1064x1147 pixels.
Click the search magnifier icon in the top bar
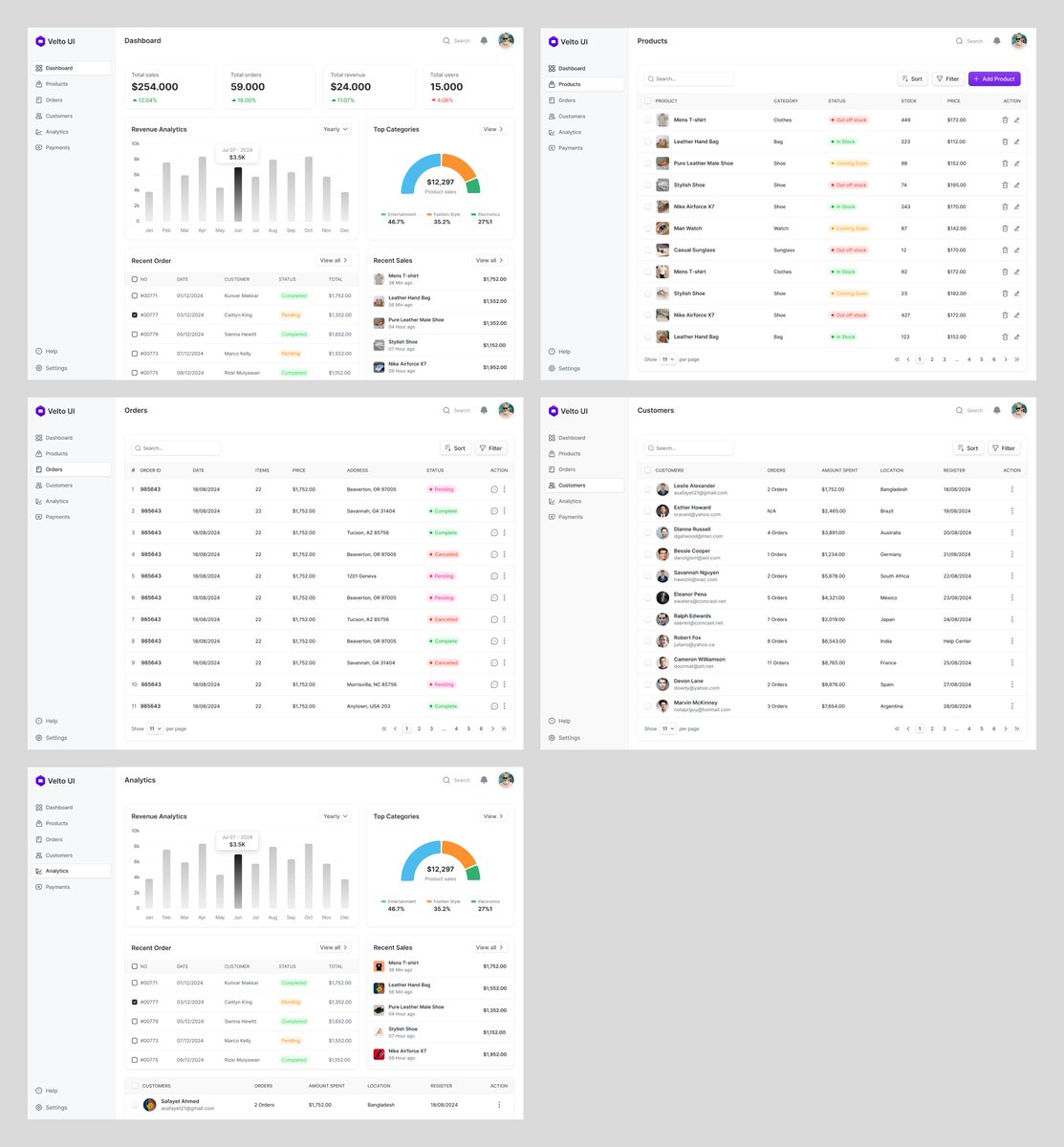(x=445, y=40)
